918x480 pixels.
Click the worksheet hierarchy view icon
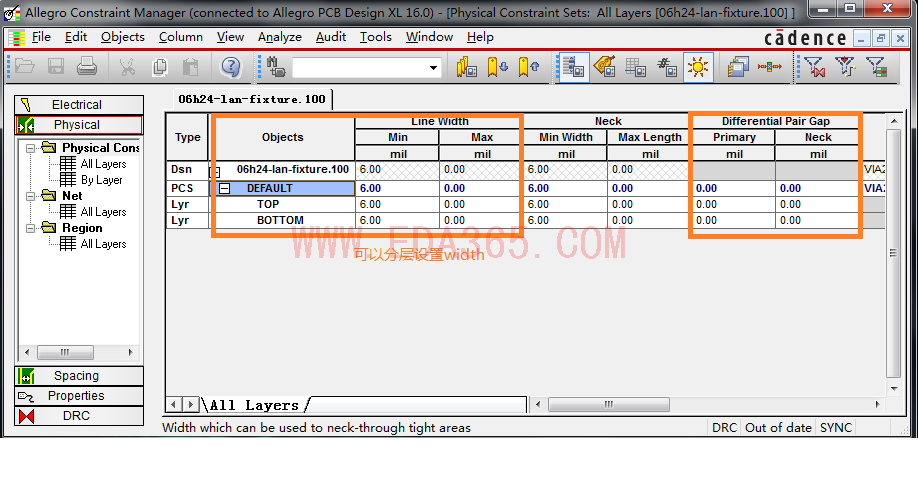point(573,67)
